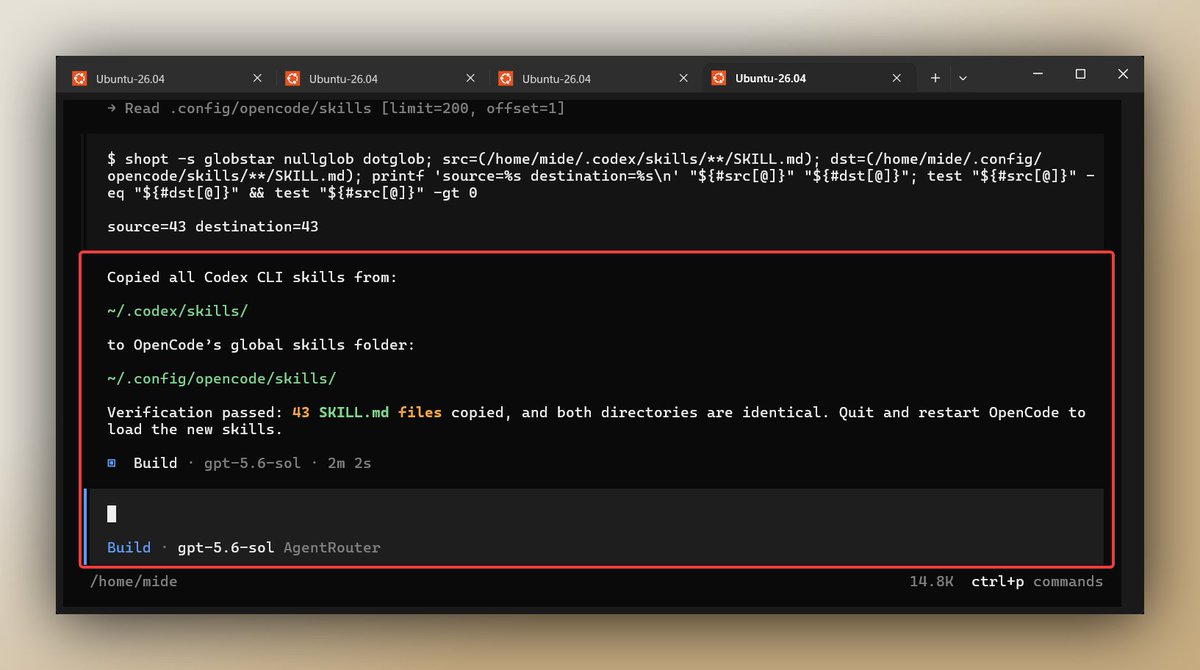Click the /home/mide directory path

[133, 581]
